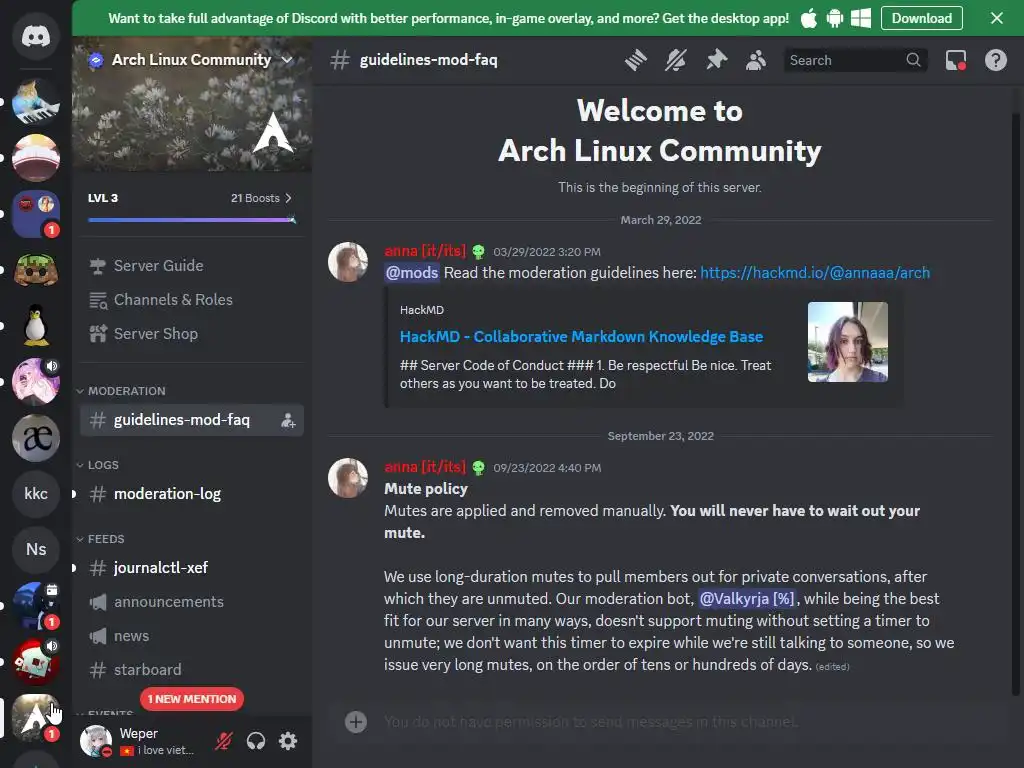The image size is (1024, 768).
Task: Open Server Guide
Action: click(192, 266)
